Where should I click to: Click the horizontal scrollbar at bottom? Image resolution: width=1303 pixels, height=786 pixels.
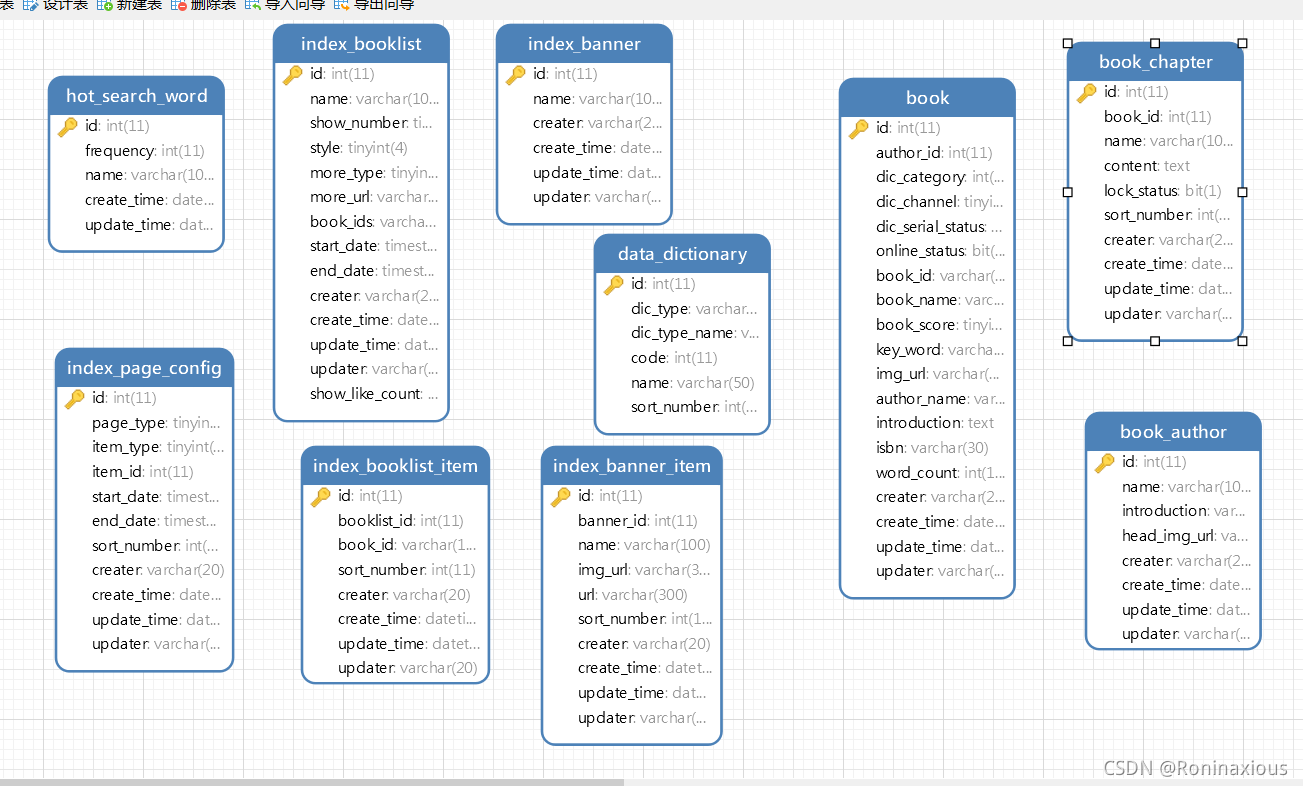coord(312,782)
